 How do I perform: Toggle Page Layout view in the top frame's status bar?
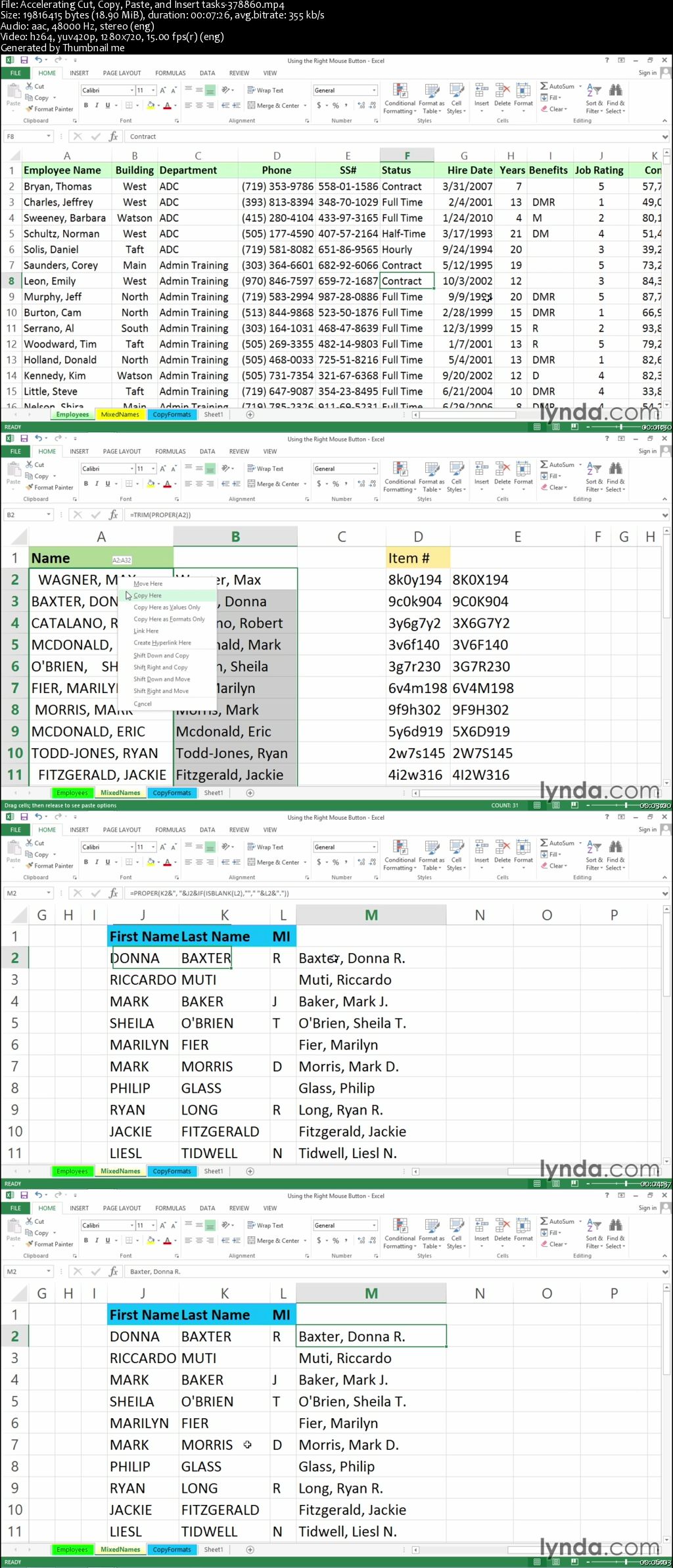[x=556, y=427]
